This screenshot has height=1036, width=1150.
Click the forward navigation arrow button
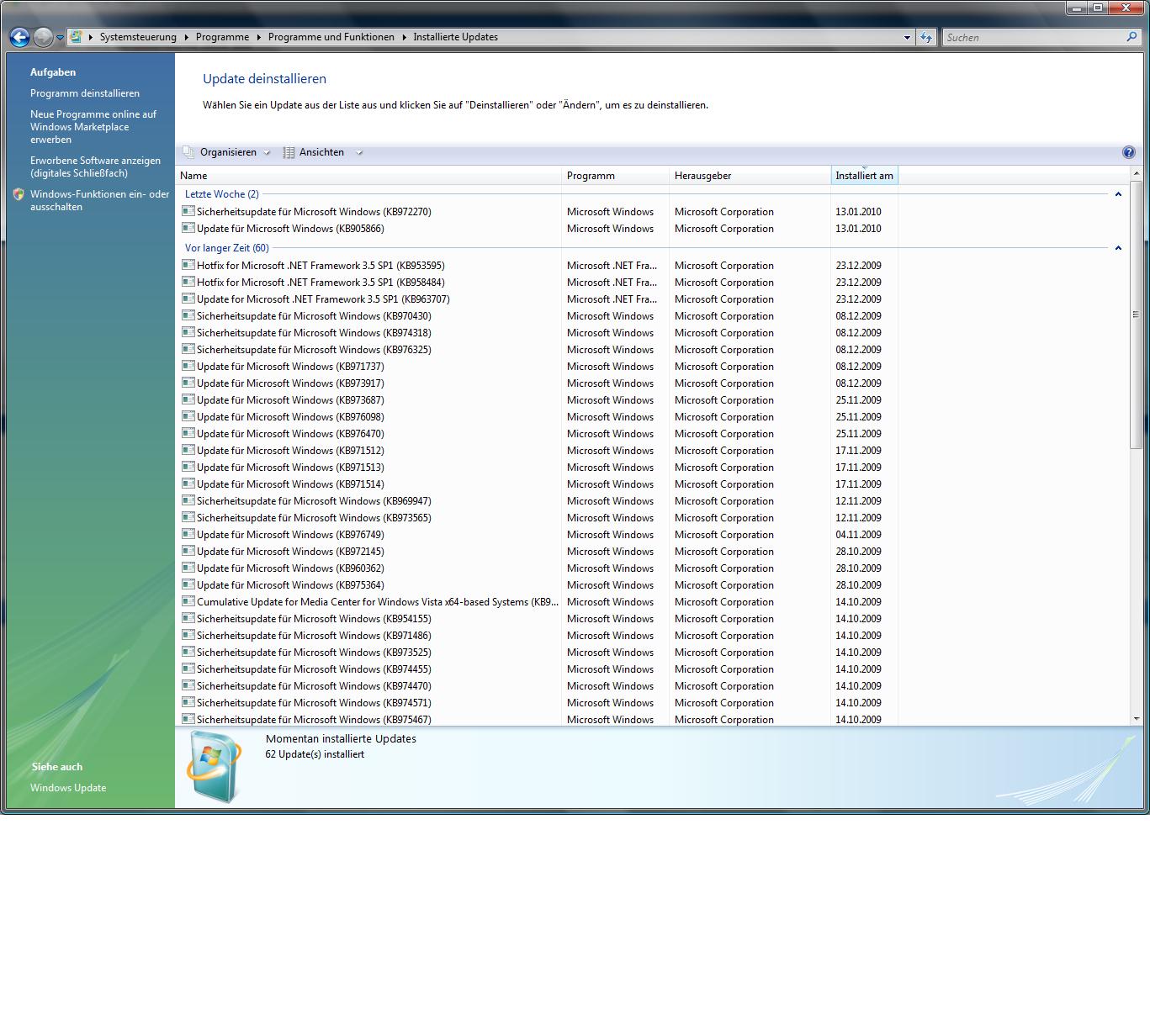42,37
